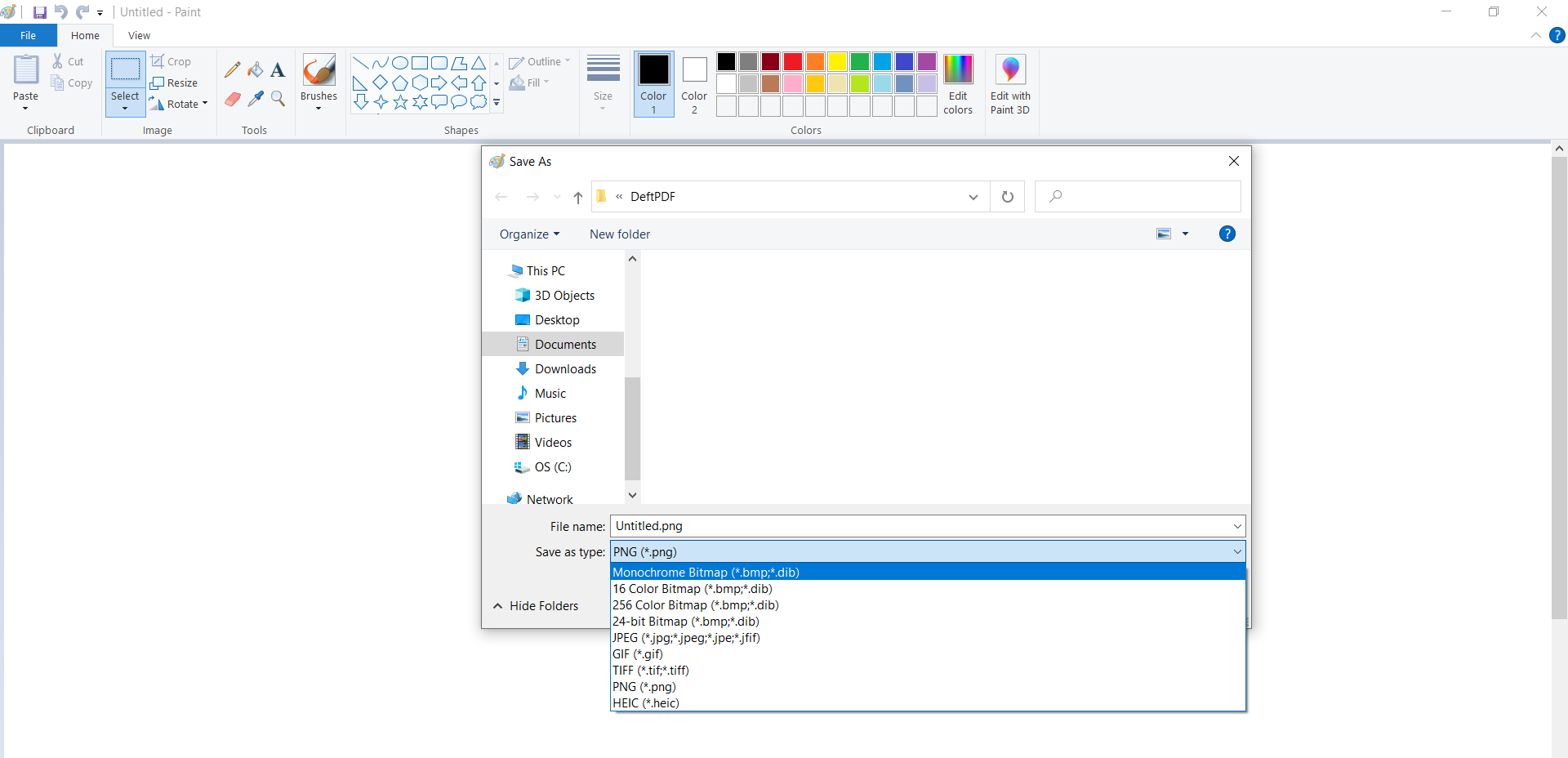Image resolution: width=1568 pixels, height=758 pixels.
Task: Click Hide Folders
Action: pyautogui.click(x=536, y=606)
